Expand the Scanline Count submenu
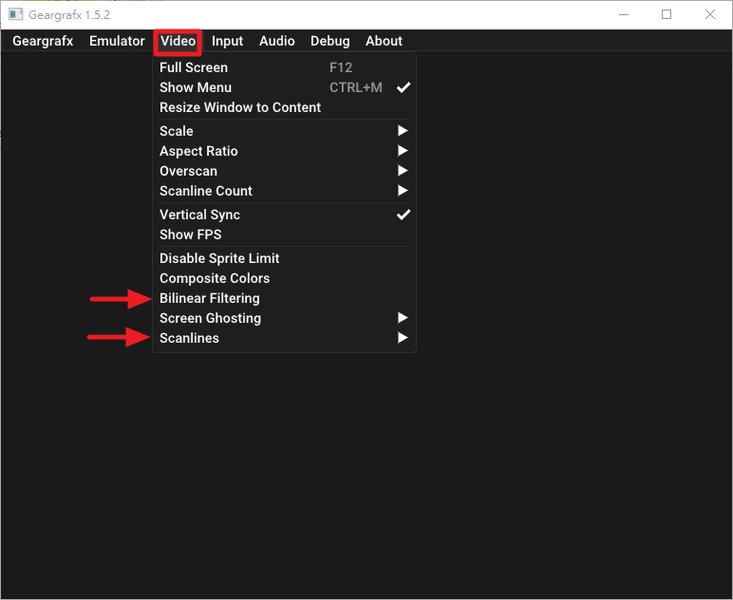The width and height of the screenshot is (733, 600). (284, 191)
